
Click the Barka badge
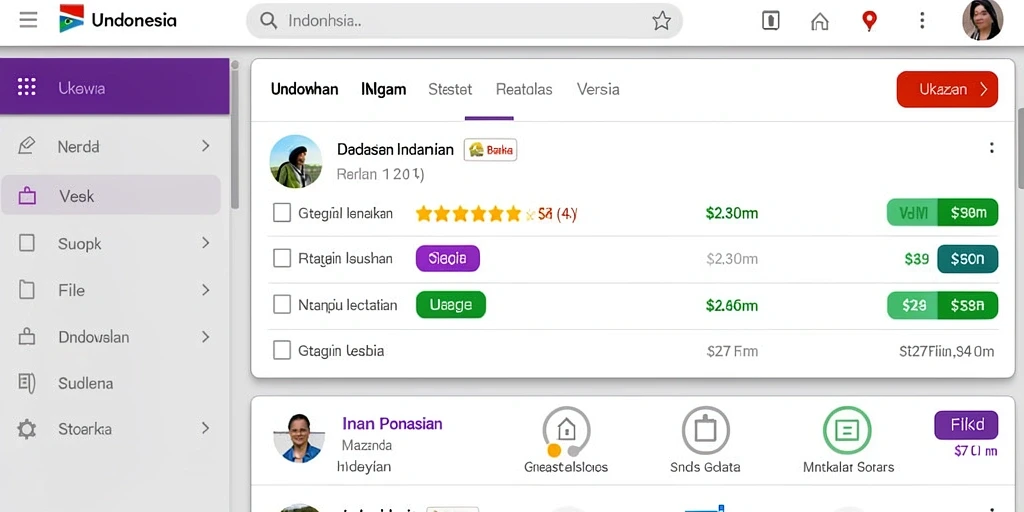[490, 150]
